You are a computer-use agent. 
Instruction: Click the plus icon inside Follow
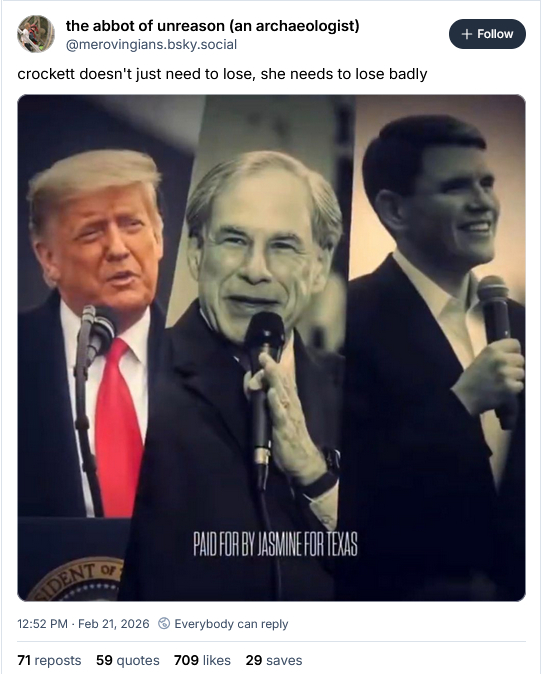tap(467, 34)
